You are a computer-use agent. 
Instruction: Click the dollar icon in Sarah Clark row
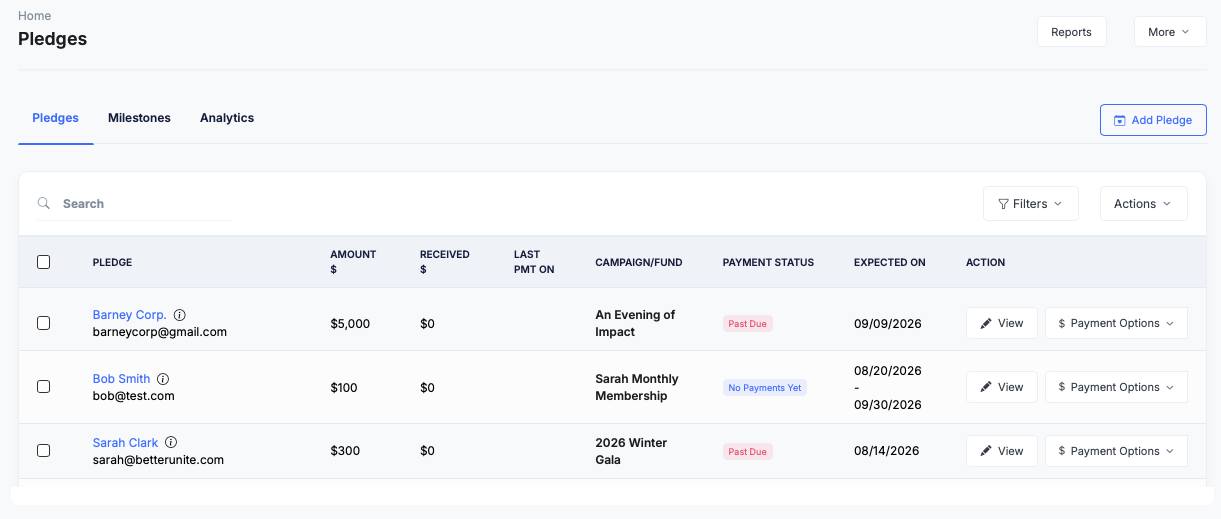pos(1062,451)
